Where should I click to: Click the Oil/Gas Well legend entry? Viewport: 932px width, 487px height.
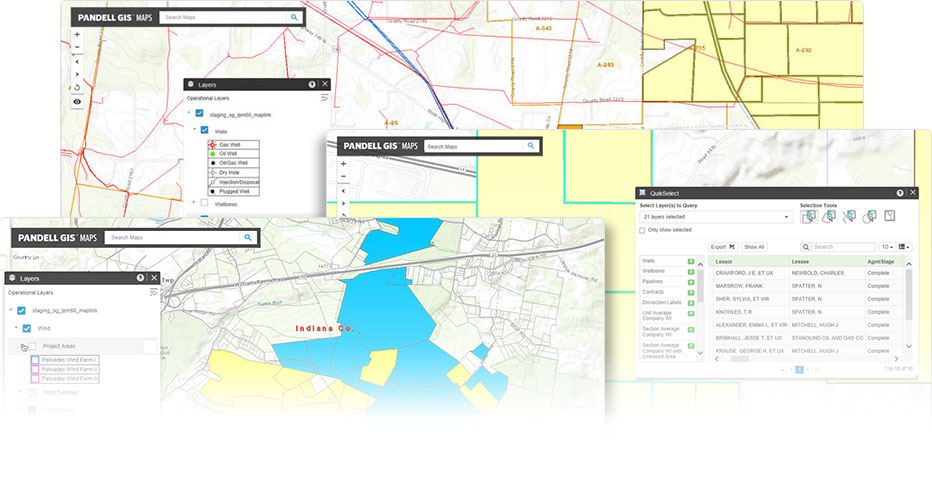click(x=234, y=162)
